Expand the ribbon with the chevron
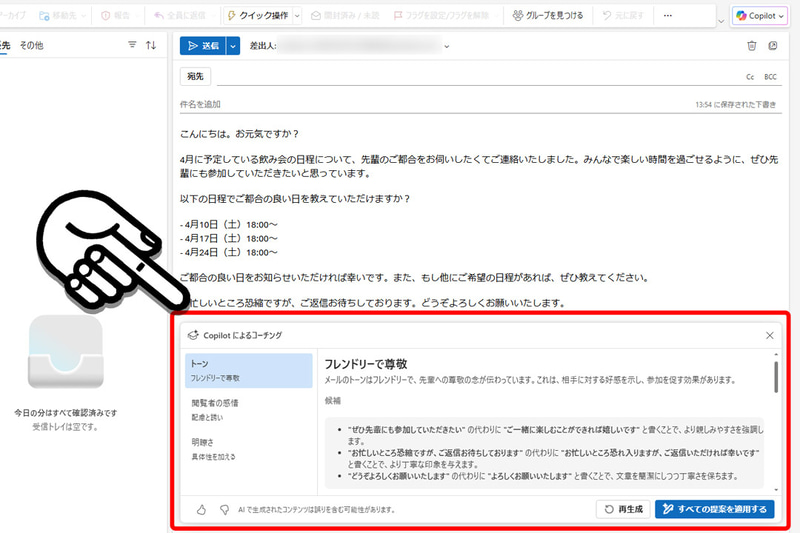Image resolution: width=800 pixels, height=533 pixels. (x=720, y=21)
